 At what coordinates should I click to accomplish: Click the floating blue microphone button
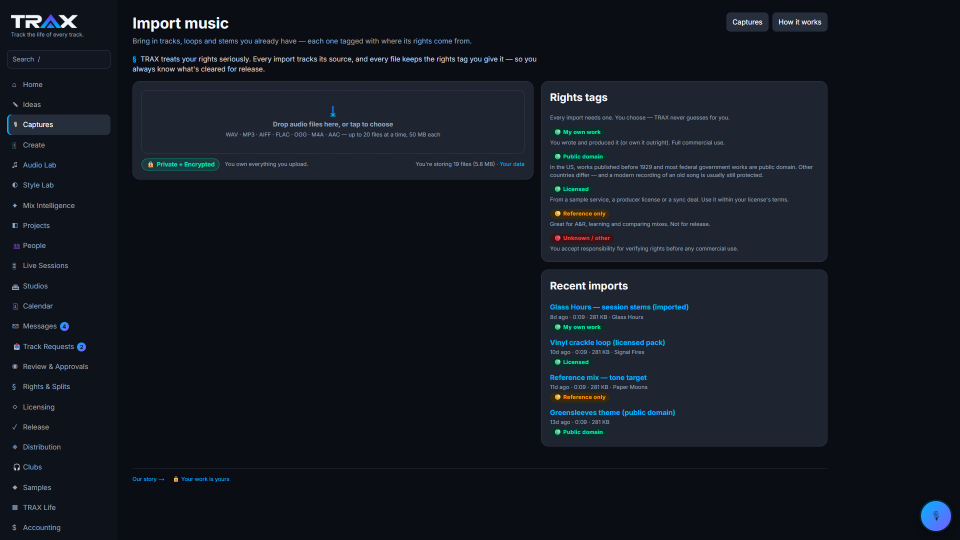(936, 516)
